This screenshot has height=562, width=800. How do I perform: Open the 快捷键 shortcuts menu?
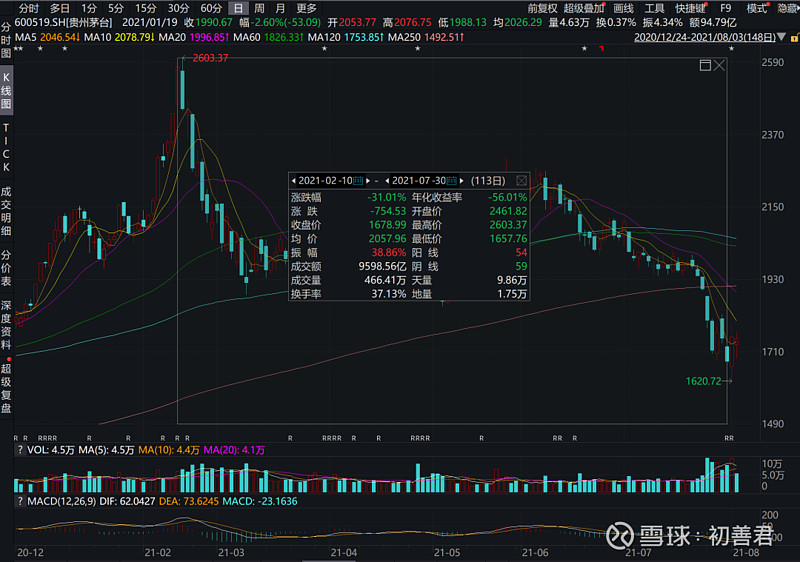(690, 8)
